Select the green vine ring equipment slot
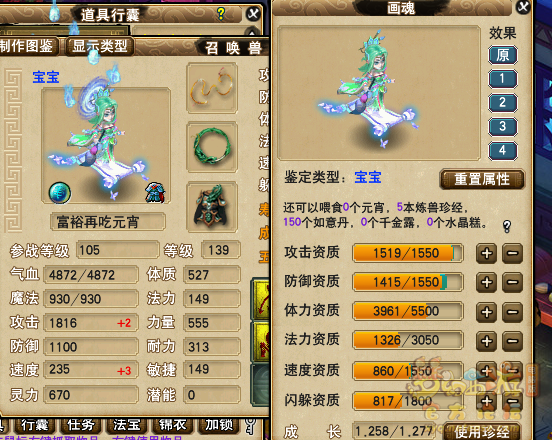Viewport: 552px width, 440px height. [212, 147]
